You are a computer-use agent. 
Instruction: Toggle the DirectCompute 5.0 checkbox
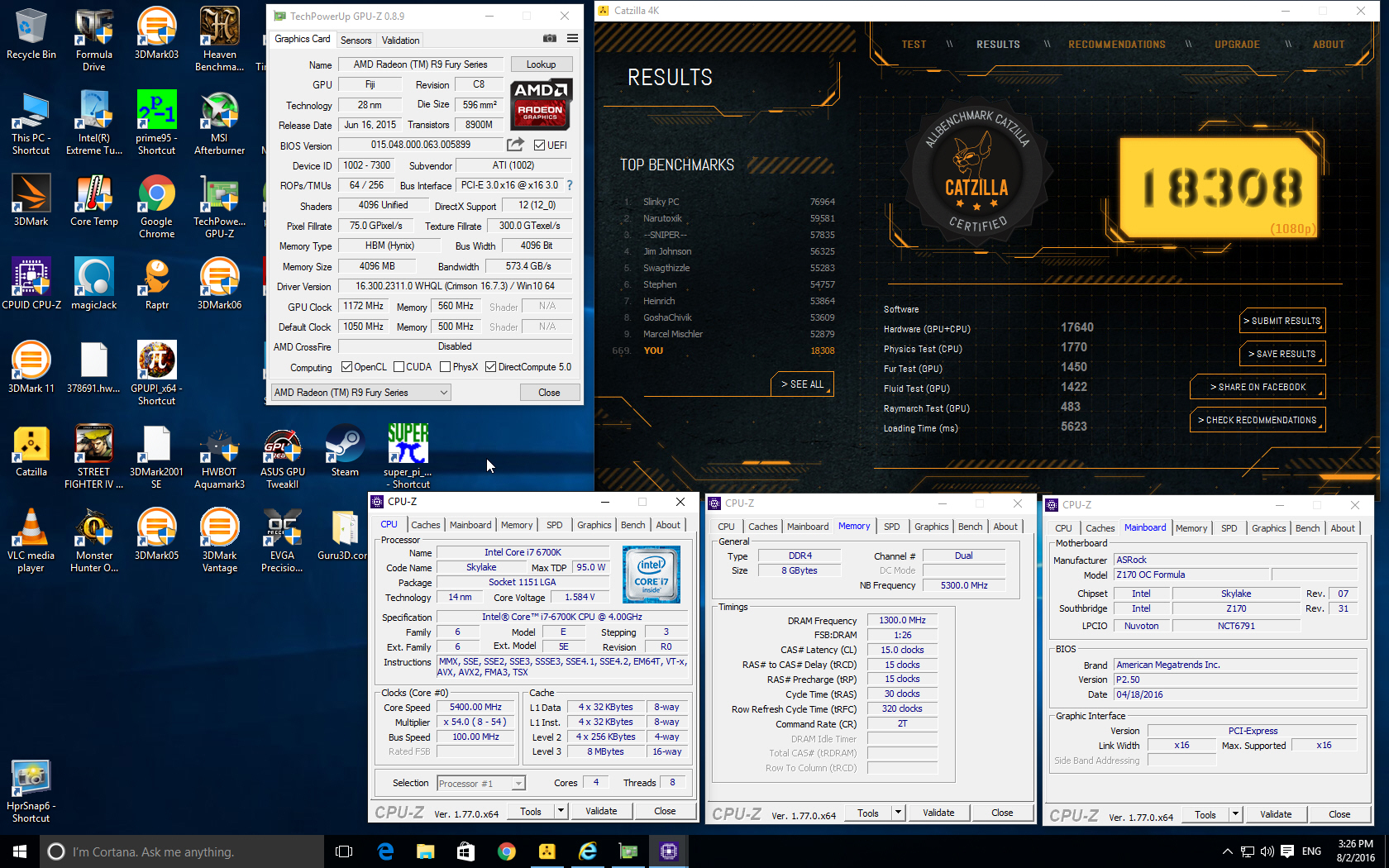[x=491, y=367]
